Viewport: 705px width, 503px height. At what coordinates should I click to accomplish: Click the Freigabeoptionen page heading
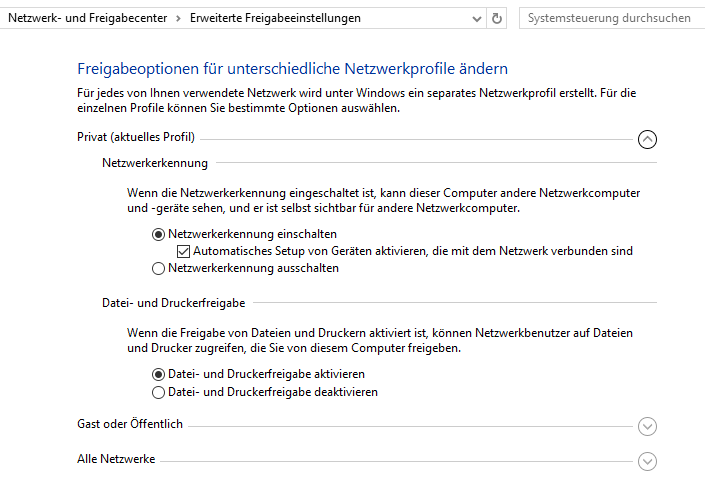point(292,69)
